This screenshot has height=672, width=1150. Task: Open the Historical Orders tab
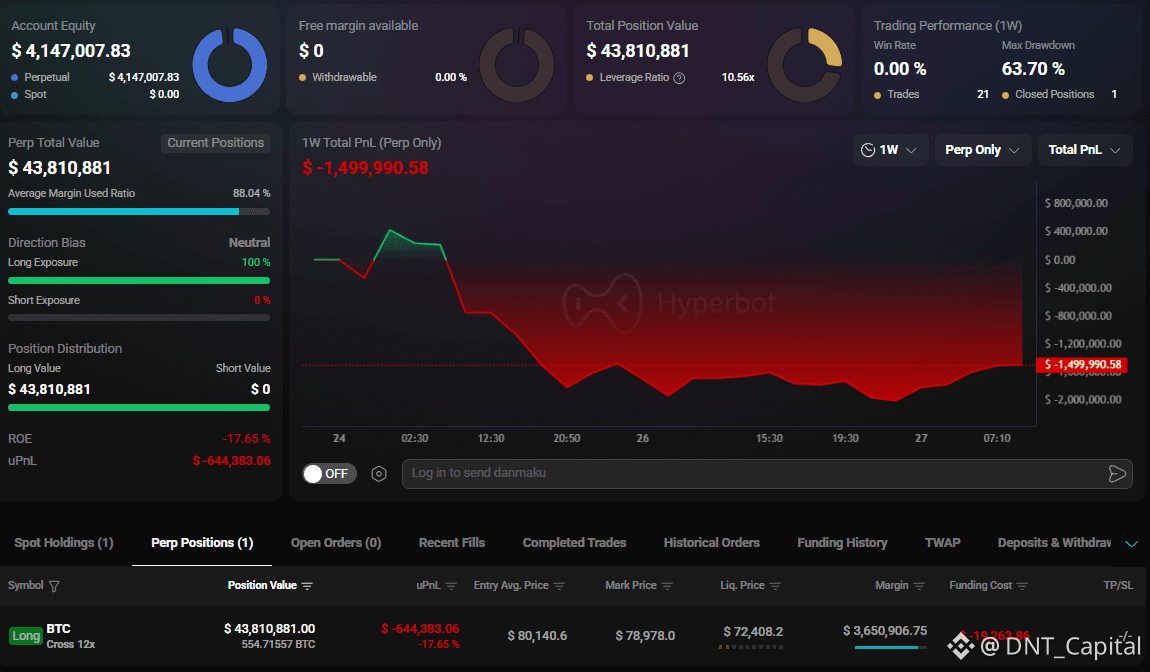click(711, 543)
